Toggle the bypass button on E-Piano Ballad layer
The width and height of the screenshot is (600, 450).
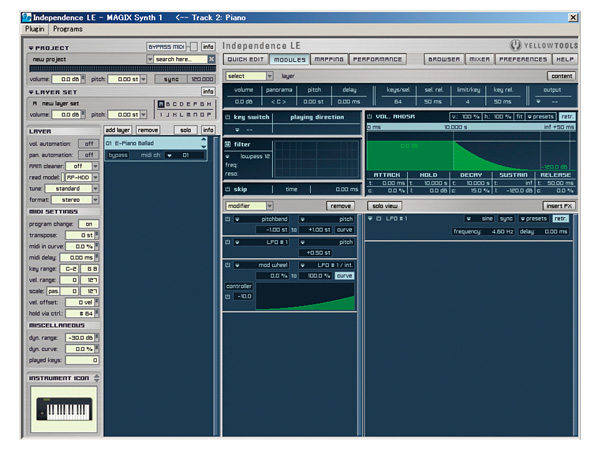click(x=118, y=155)
